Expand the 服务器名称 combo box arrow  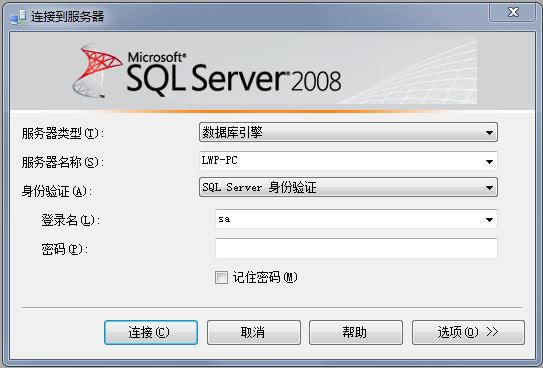coord(489,161)
